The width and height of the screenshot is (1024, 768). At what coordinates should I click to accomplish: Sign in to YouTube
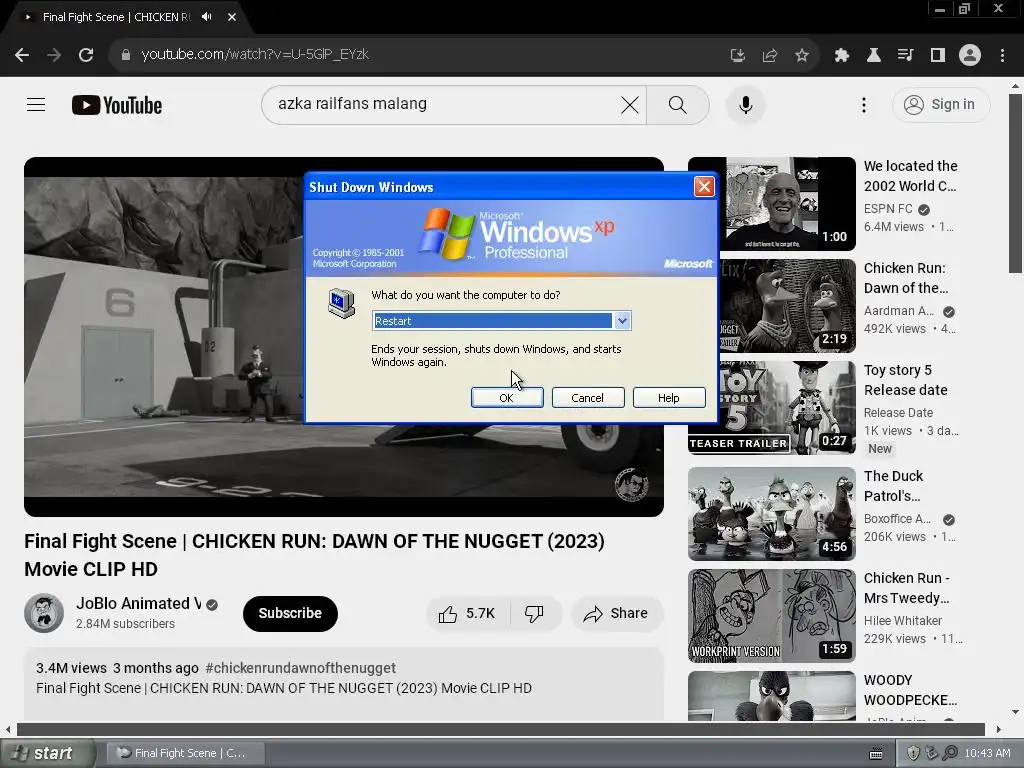(x=941, y=104)
